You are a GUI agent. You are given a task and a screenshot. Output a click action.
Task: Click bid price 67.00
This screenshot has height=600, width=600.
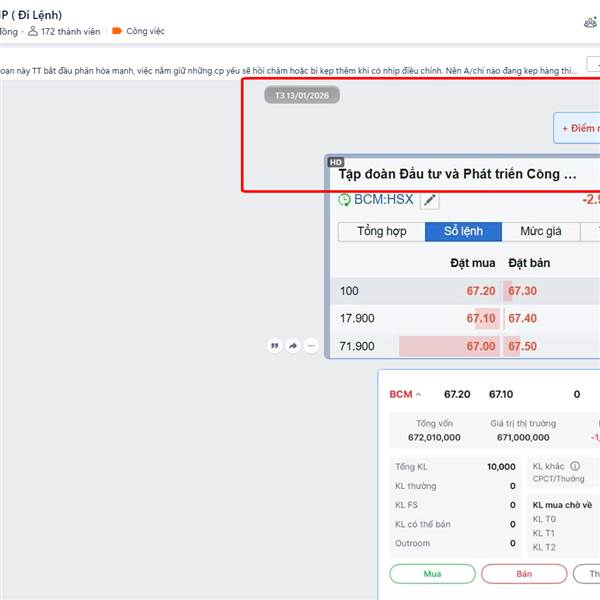click(x=481, y=346)
